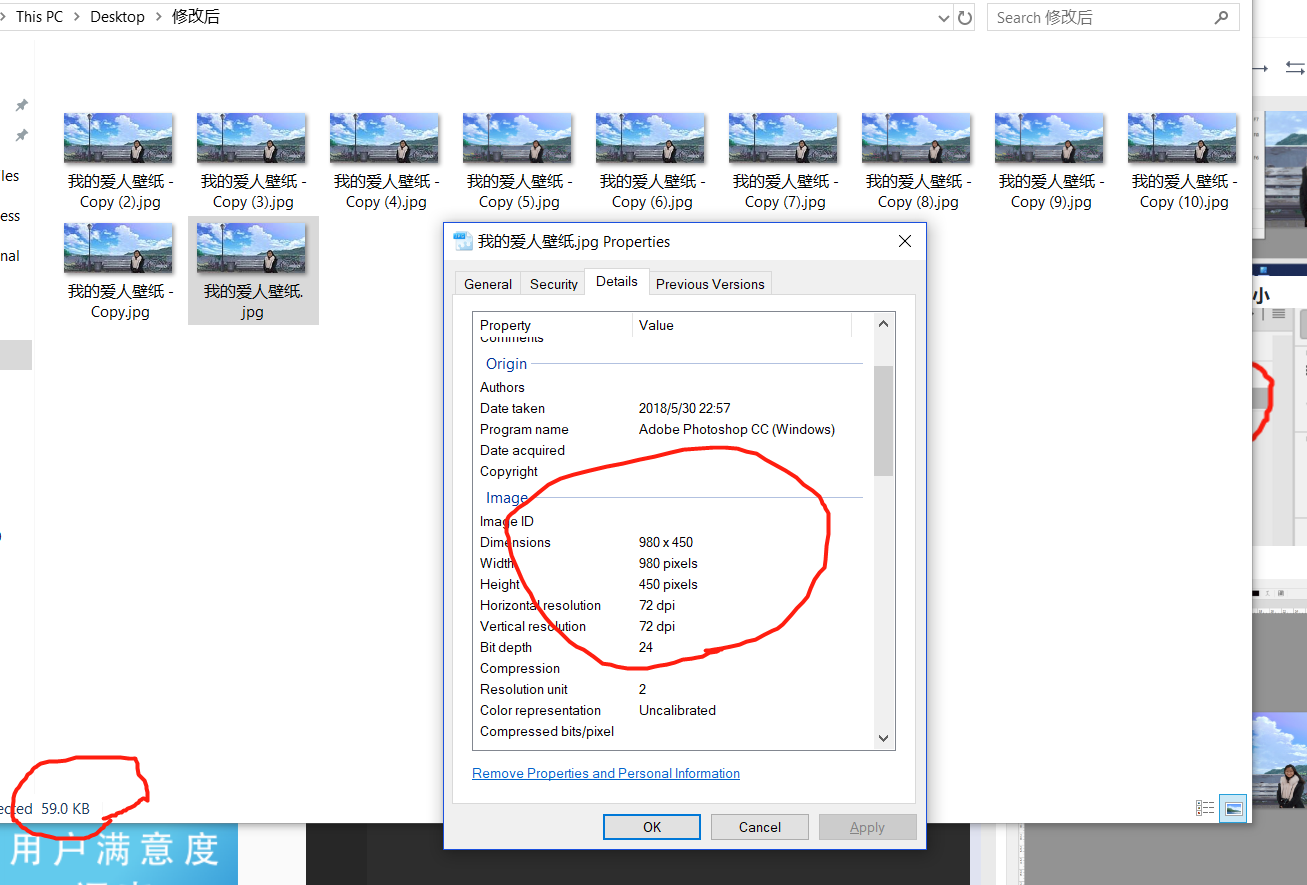Screen dimensions: 1307x885
Task: Click OK in Properties dialog
Action: [652, 827]
